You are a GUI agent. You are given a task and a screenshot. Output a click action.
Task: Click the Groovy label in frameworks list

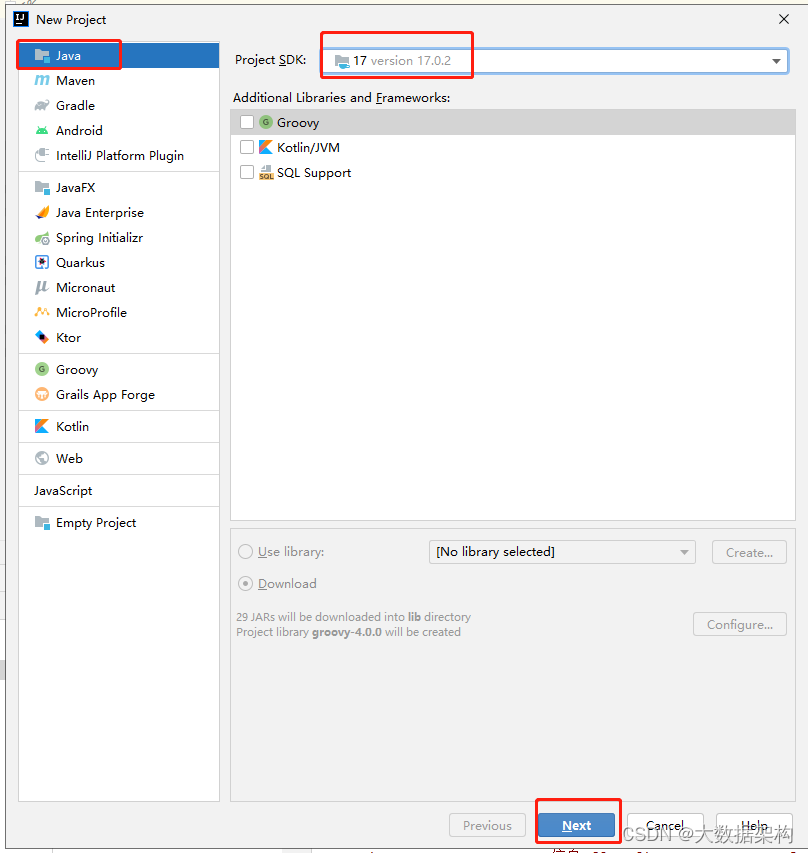tap(298, 123)
